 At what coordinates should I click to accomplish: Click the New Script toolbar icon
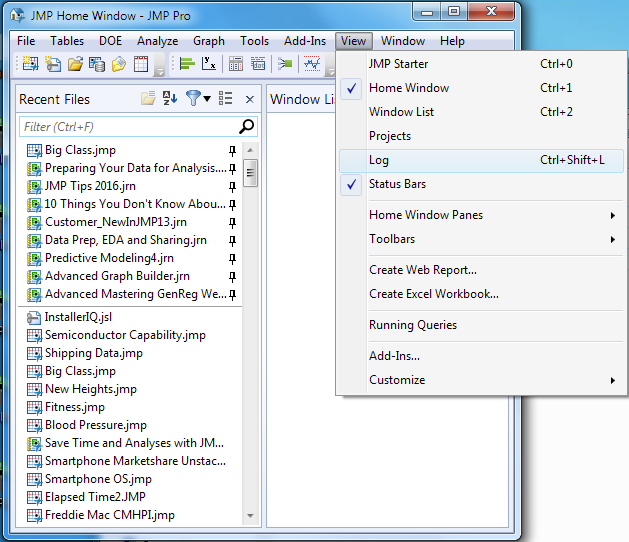(53, 64)
